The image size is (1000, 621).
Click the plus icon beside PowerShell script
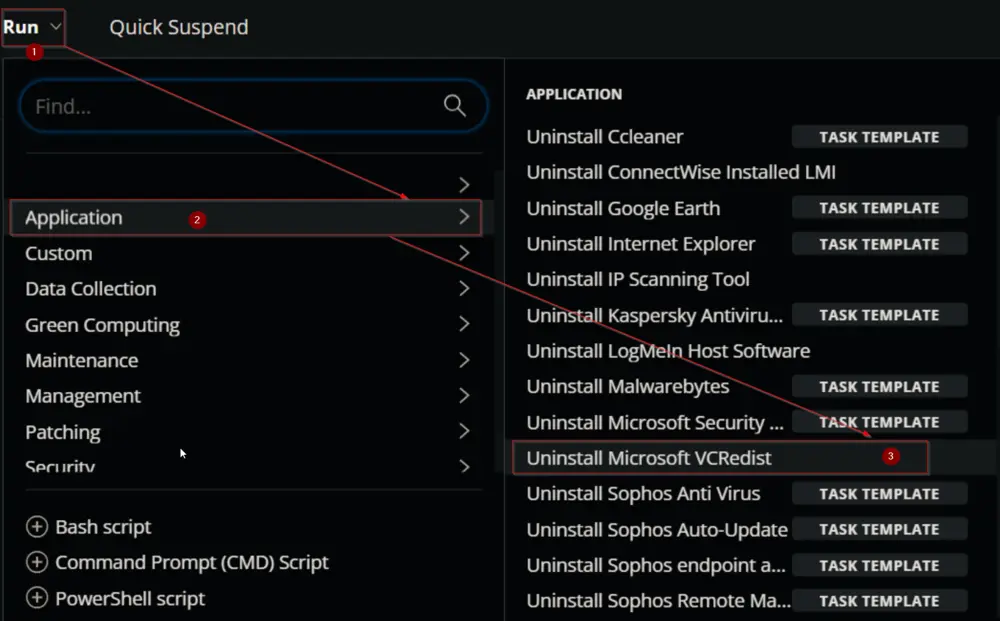37,598
